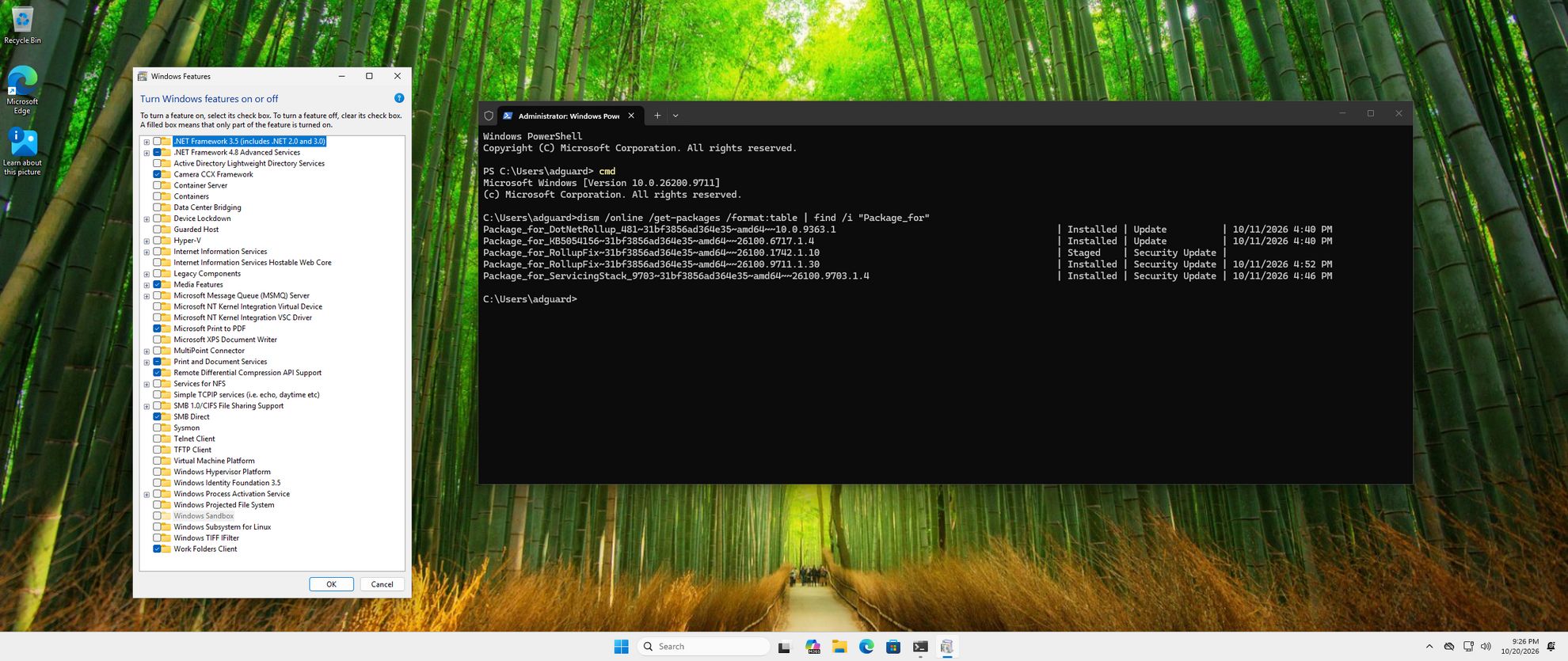Screen dimensions: 1568x661
Task: Select the 'Guarded Host' feature label
Action: click(x=196, y=230)
